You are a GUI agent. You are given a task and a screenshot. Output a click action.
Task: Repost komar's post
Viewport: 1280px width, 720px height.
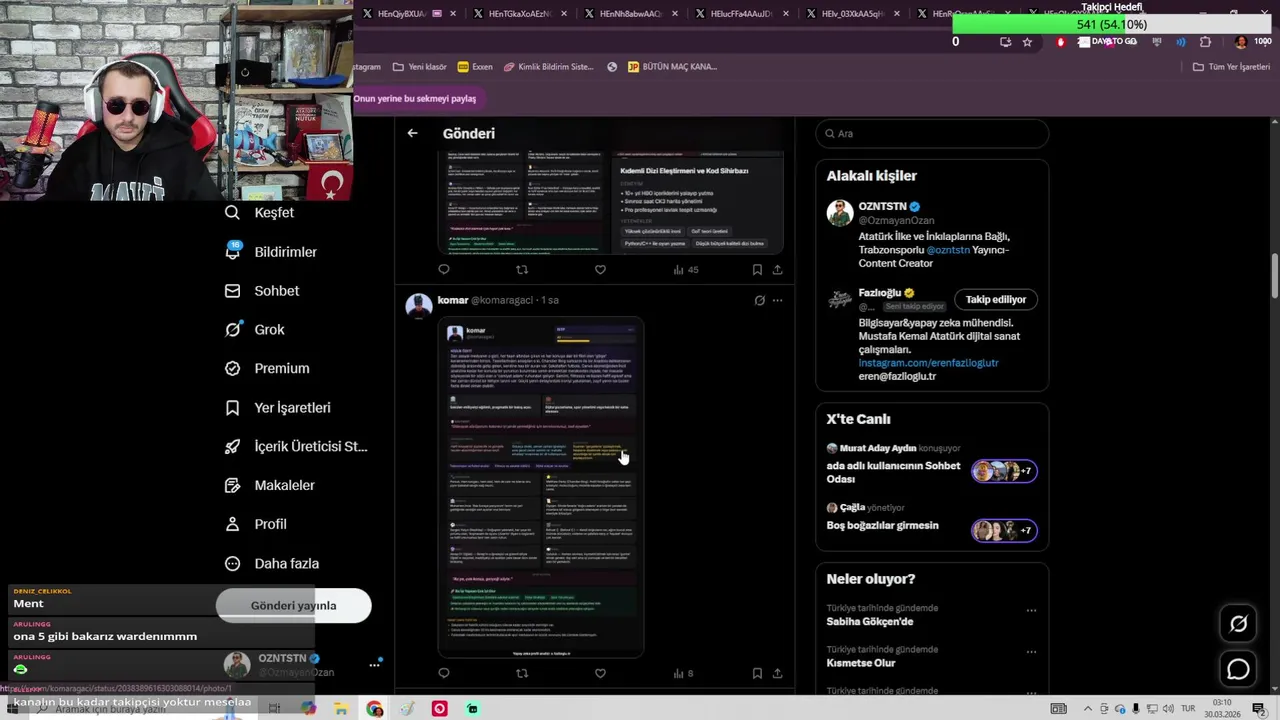(522, 674)
